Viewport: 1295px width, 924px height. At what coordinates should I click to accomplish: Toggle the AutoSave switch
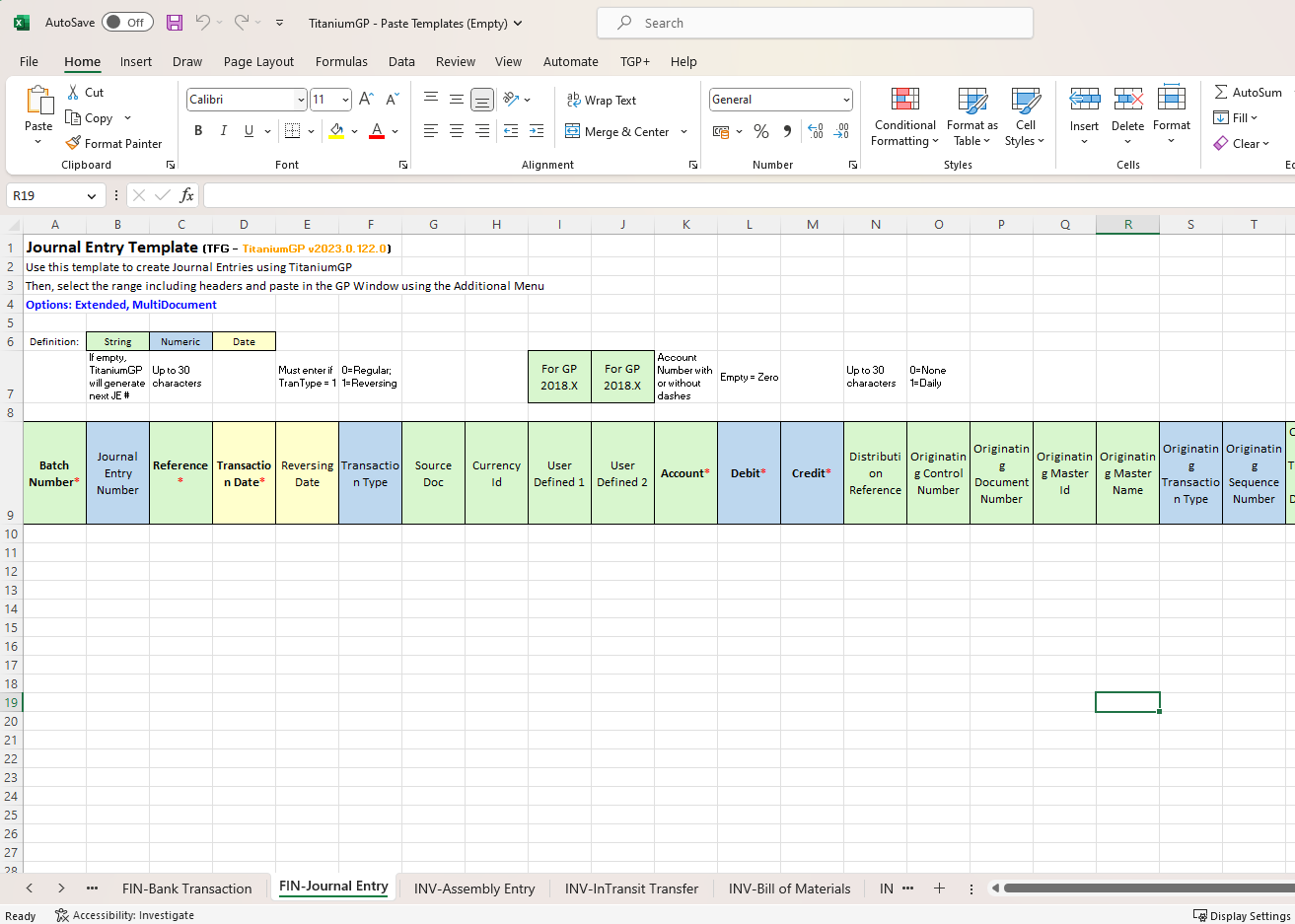[127, 23]
